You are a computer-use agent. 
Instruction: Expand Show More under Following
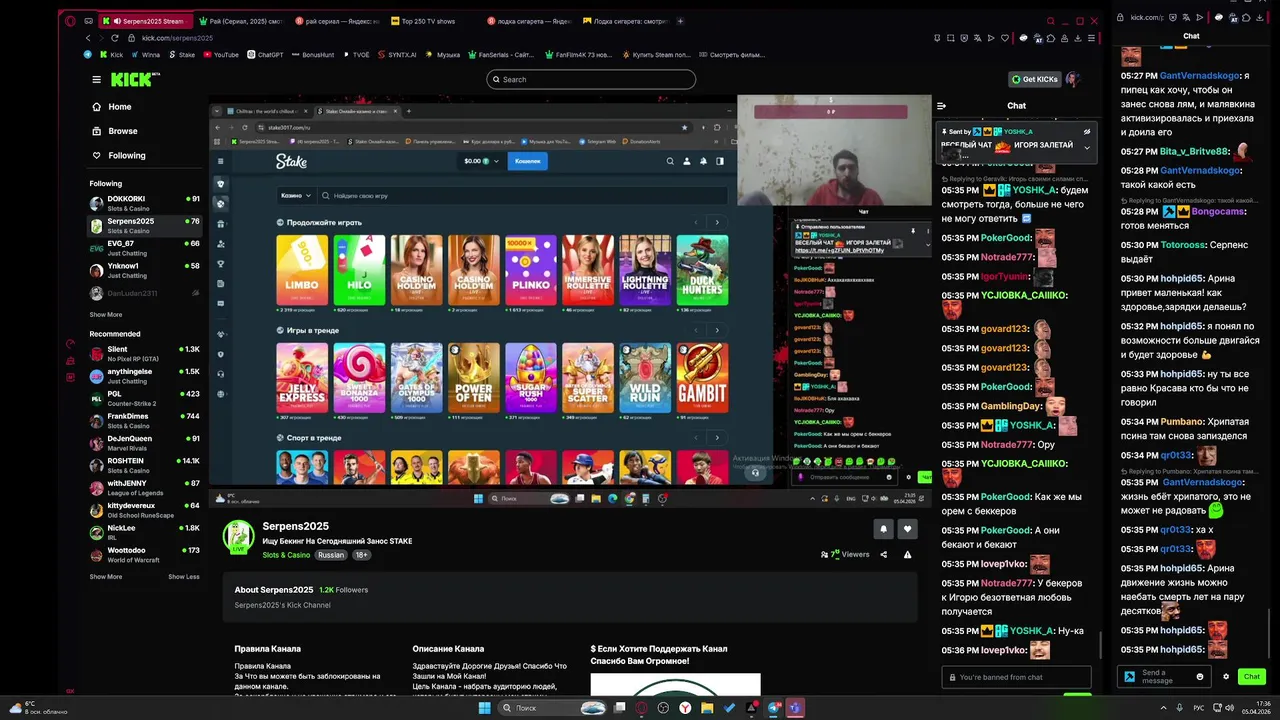point(105,315)
